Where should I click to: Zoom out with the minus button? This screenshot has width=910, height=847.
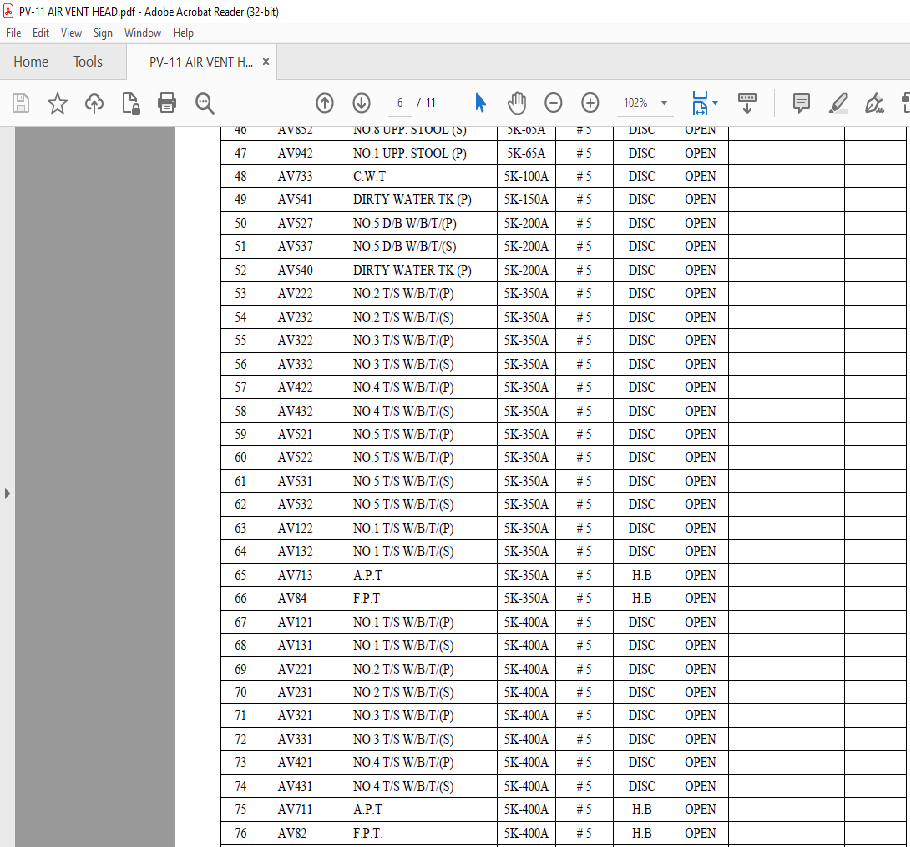(x=553, y=103)
